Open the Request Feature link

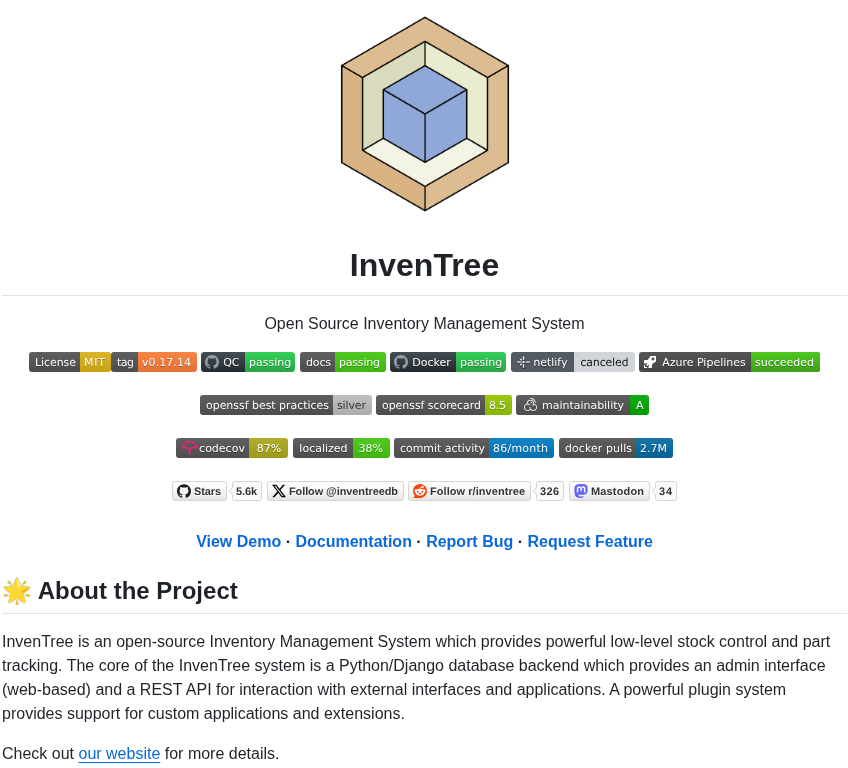click(590, 541)
